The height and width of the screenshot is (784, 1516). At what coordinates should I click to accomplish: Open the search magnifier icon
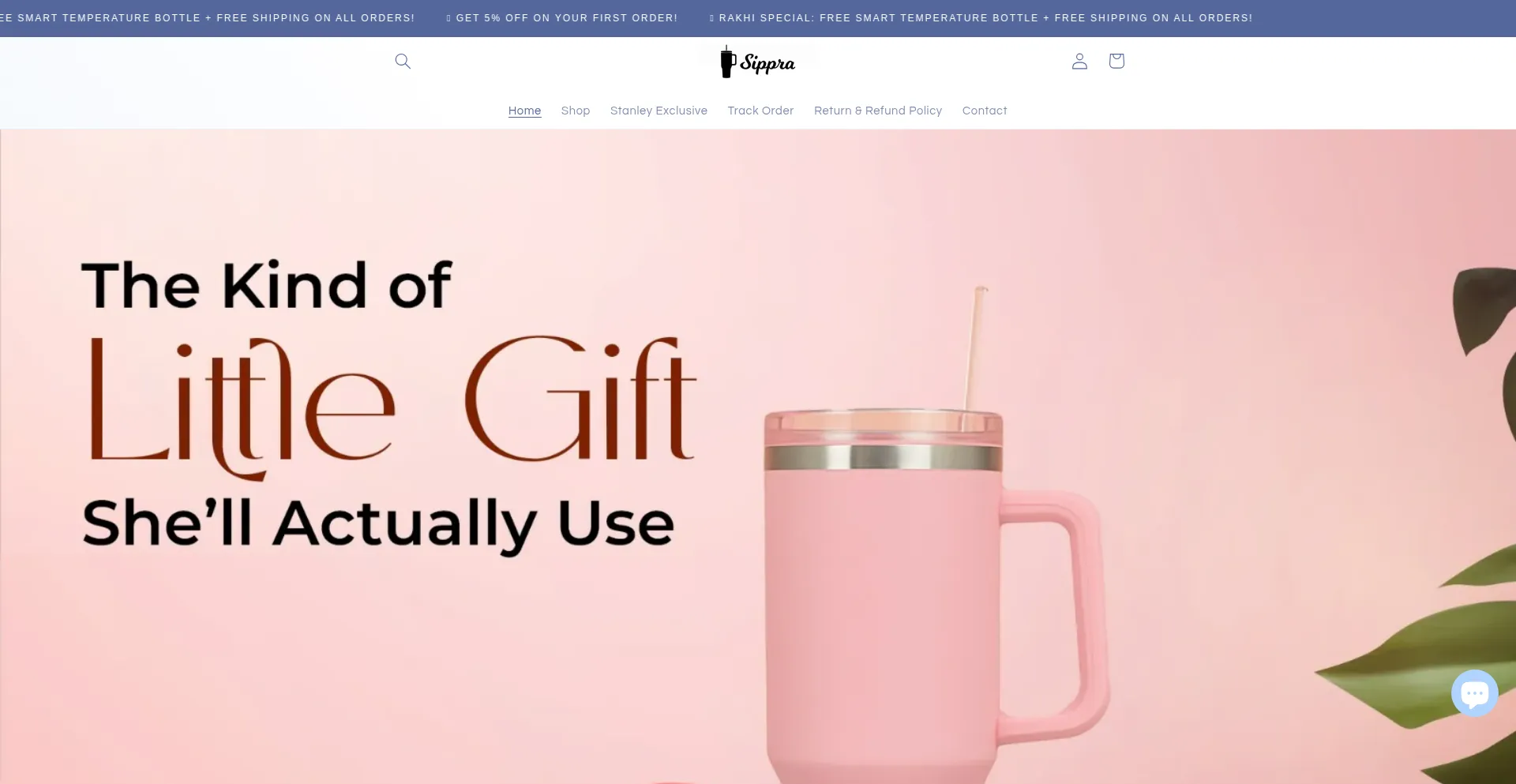pos(403,61)
